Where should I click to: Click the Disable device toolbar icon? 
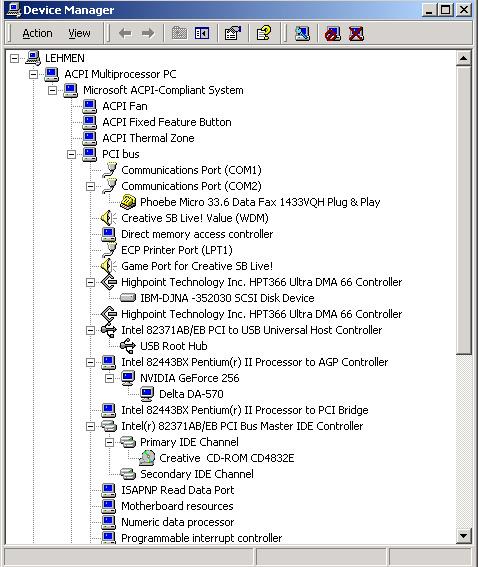[333, 34]
